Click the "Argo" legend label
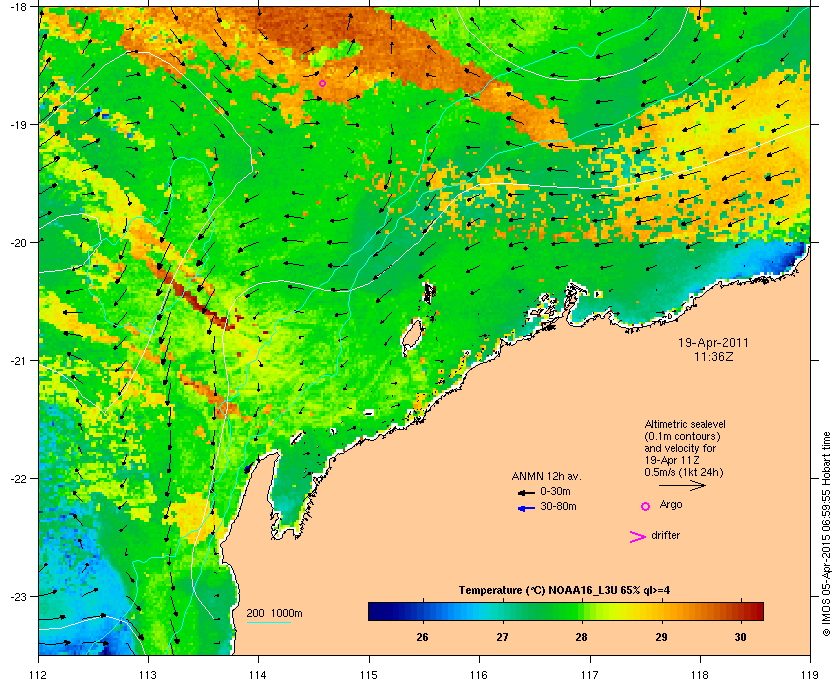Viewport: 840px width, 680px height. (x=671, y=505)
